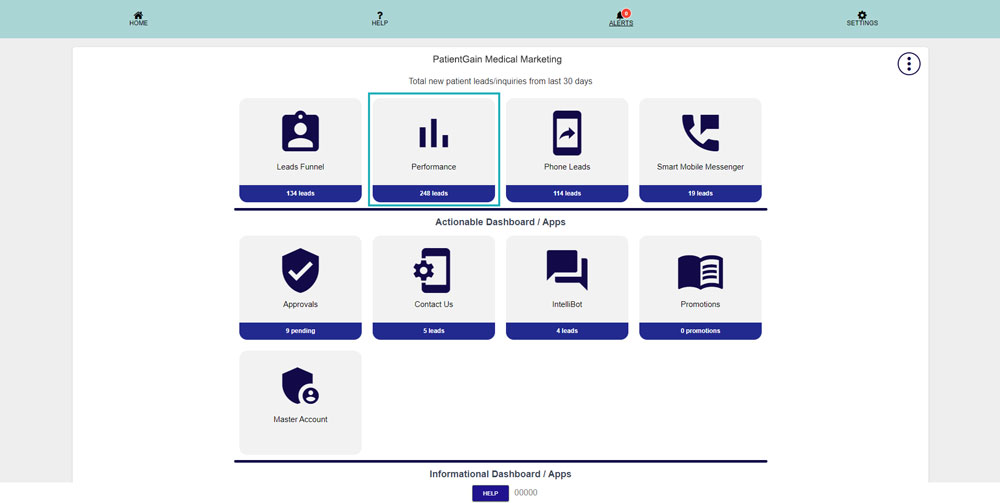1000x503 pixels.
Task: Open the Contact Us phone gear icon
Action: pyautogui.click(x=432, y=270)
